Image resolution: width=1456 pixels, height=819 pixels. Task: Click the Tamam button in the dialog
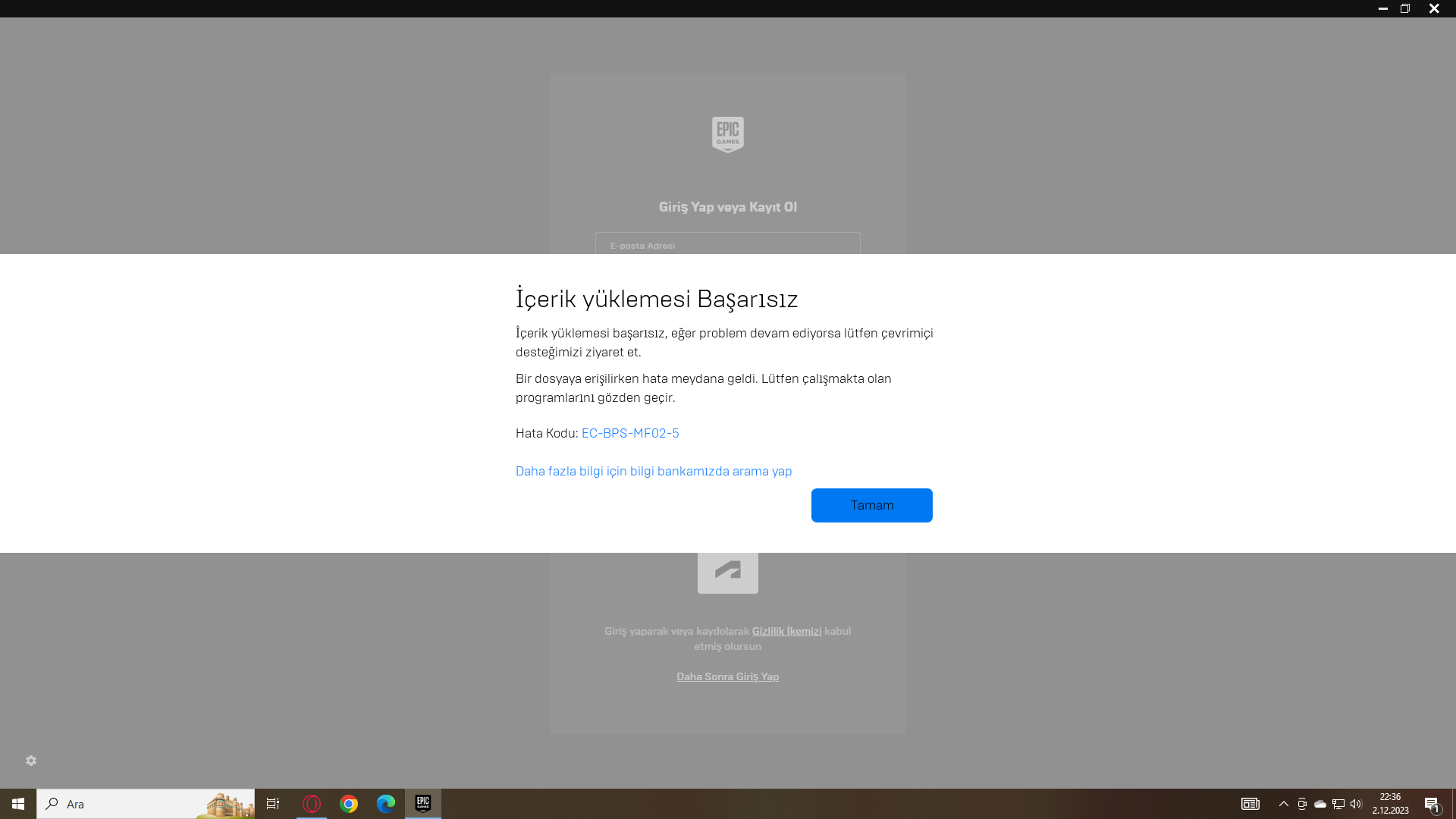(x=871, y=505)
